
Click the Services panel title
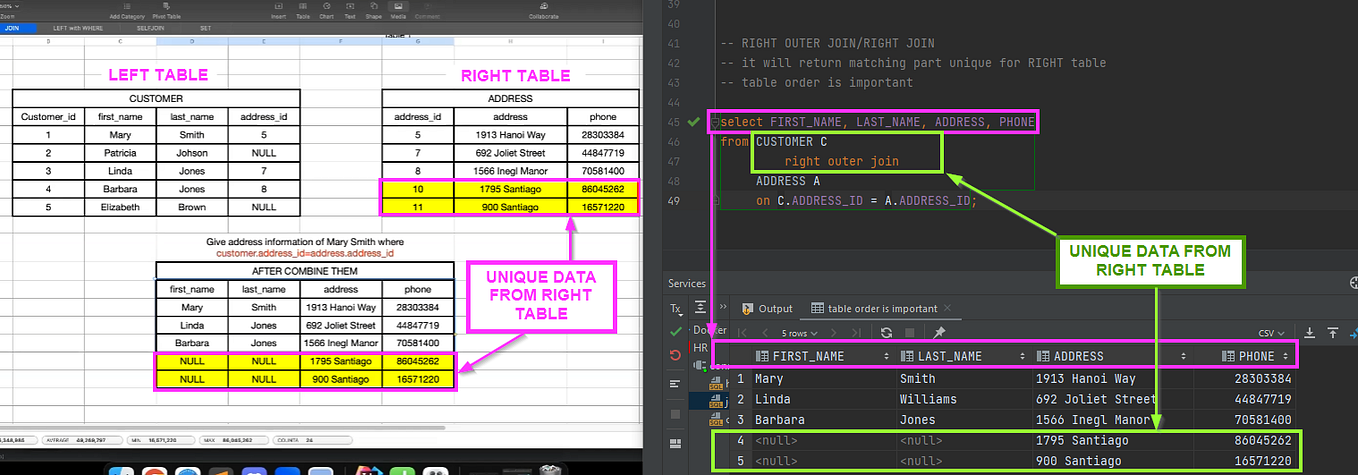pos(688,283)
